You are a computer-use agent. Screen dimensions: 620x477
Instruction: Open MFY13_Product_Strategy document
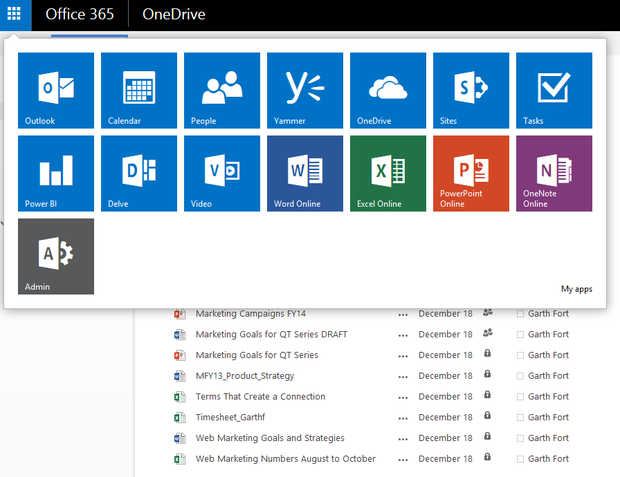[x=245, y=376]
